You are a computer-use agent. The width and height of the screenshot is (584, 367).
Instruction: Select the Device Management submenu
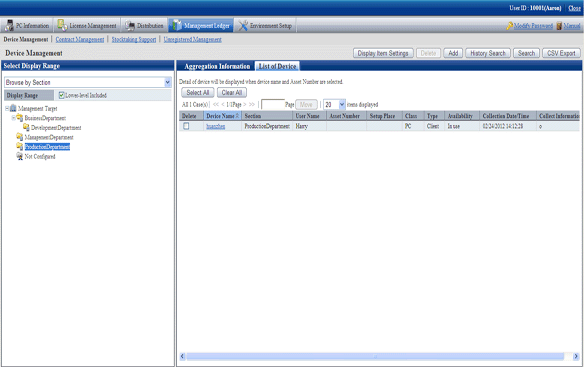26,39
